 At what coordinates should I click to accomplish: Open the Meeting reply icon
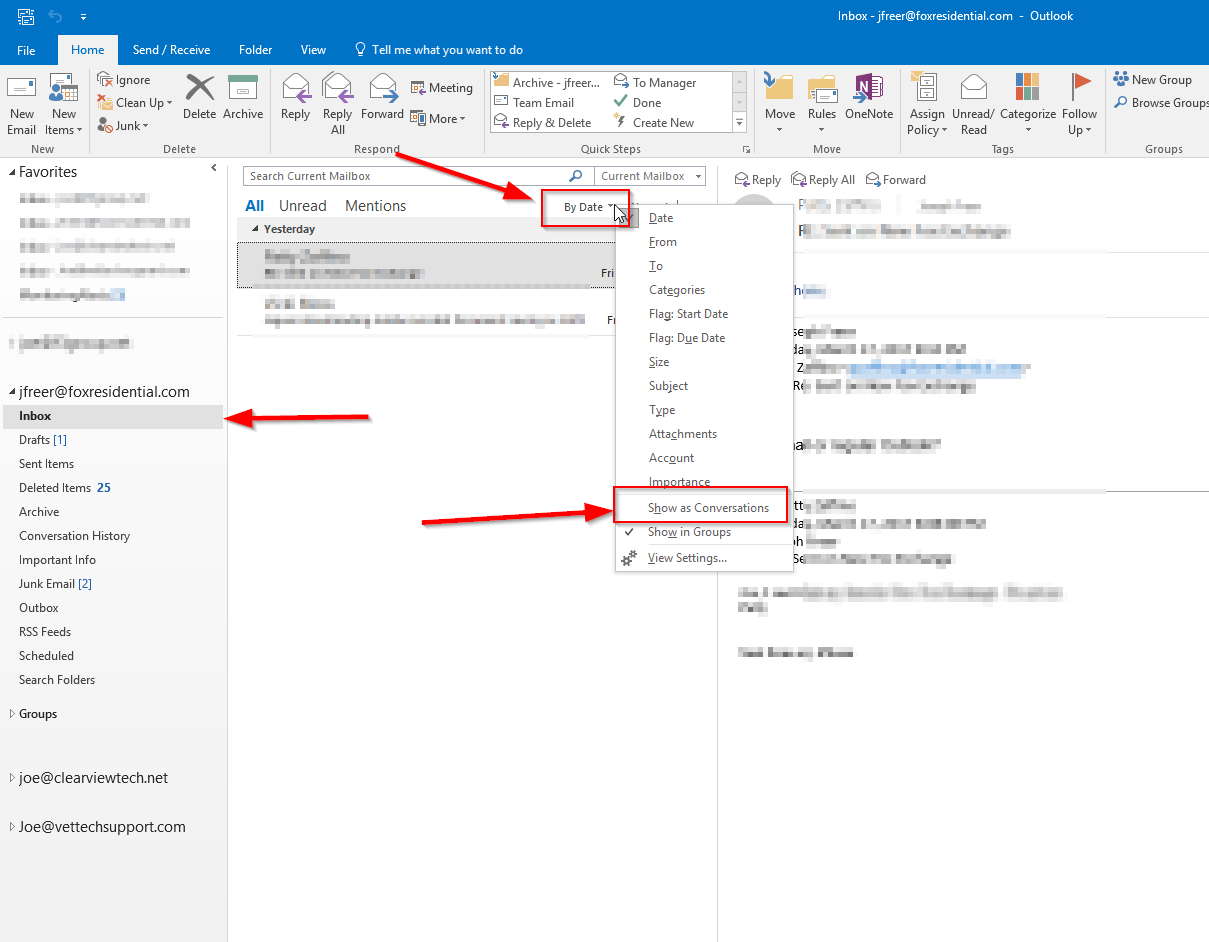pos(441,87)
